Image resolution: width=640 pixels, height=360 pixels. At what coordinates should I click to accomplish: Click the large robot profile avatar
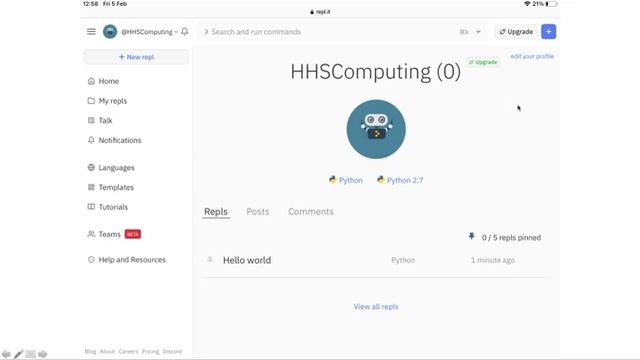coord(376,129)
